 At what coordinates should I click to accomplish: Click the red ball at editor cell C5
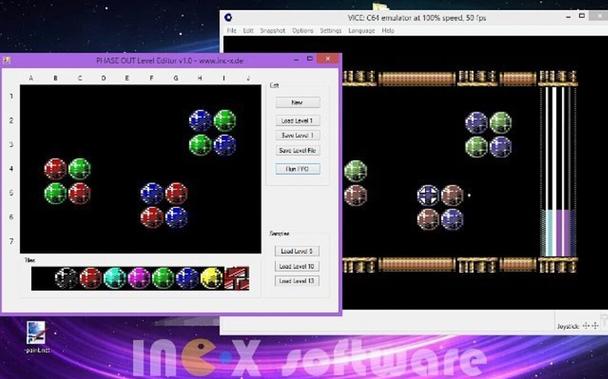click(79, 193)
